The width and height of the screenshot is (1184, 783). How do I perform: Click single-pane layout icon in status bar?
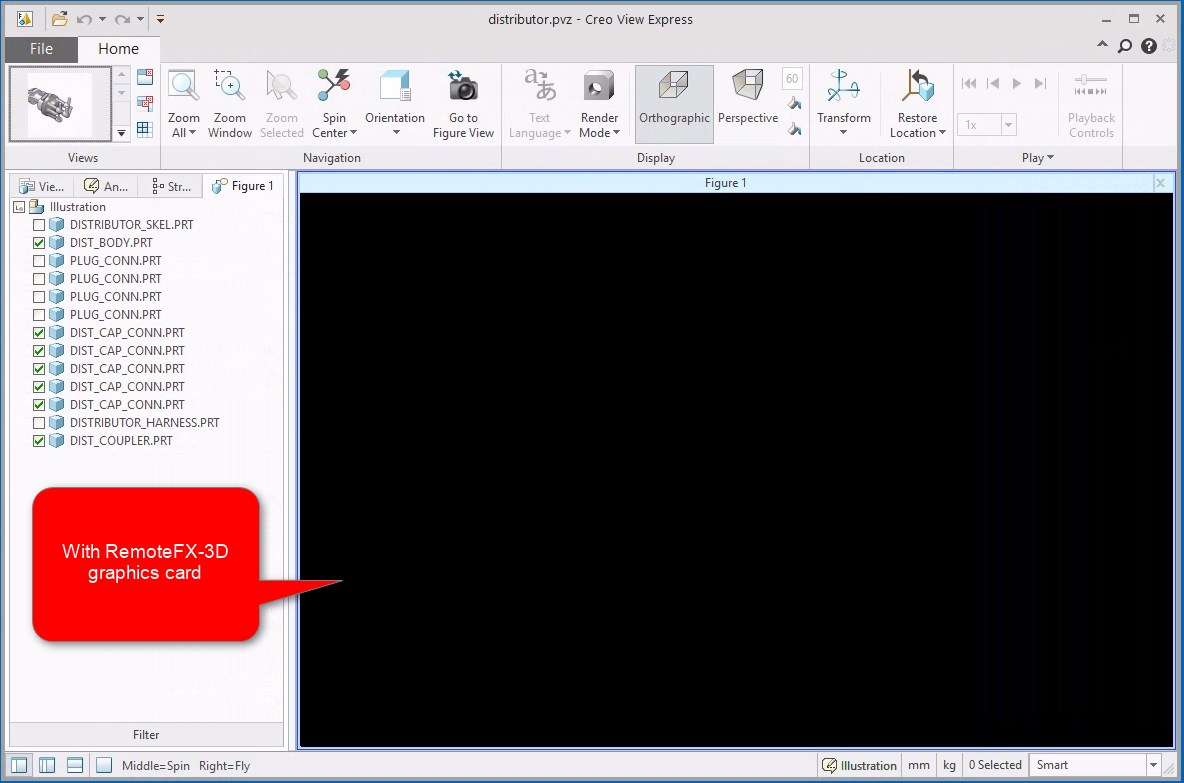click(104, 765)
